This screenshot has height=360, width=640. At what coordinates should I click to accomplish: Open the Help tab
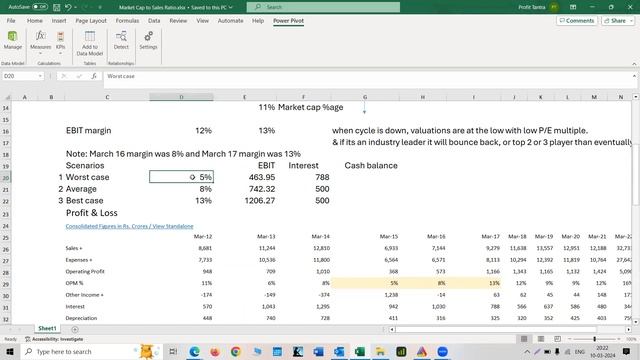tap(258, 20)
